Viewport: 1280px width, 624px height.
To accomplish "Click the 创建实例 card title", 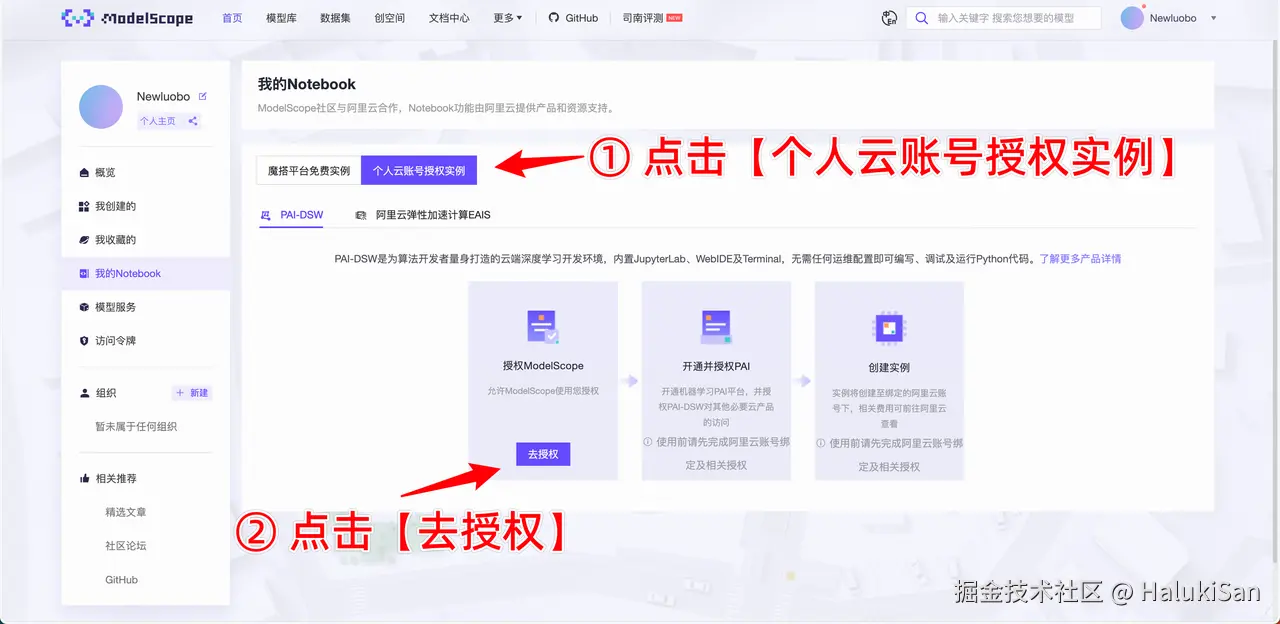I will point(889,367).
